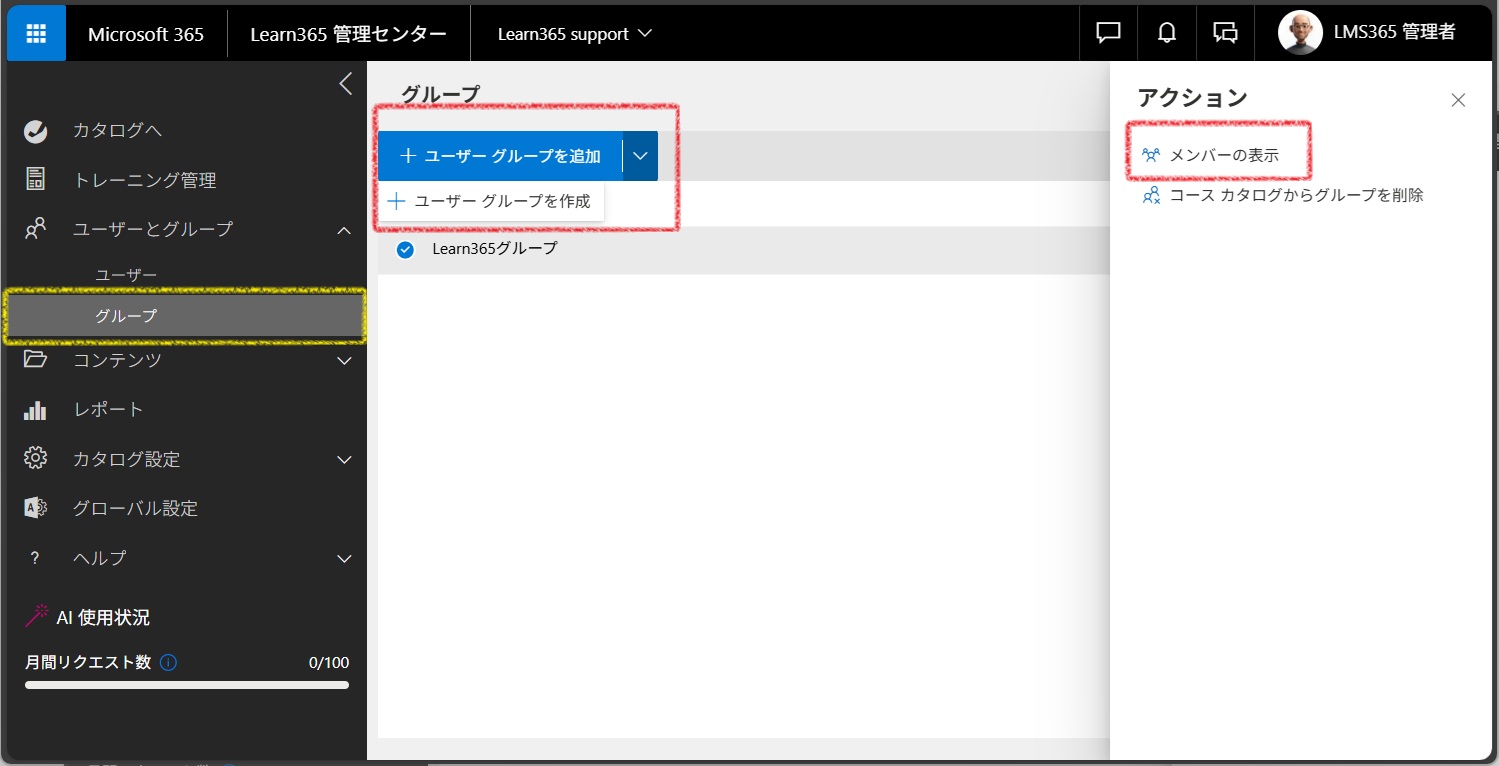Click the 月間リクエスト数 usage progress bar

(x=187, y=685)
